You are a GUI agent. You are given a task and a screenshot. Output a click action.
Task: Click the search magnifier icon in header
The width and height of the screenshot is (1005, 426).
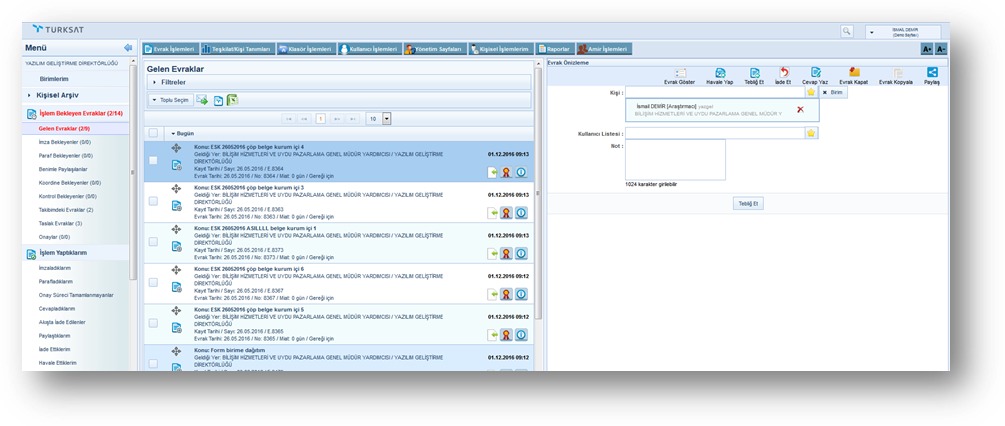click(847, 32)
